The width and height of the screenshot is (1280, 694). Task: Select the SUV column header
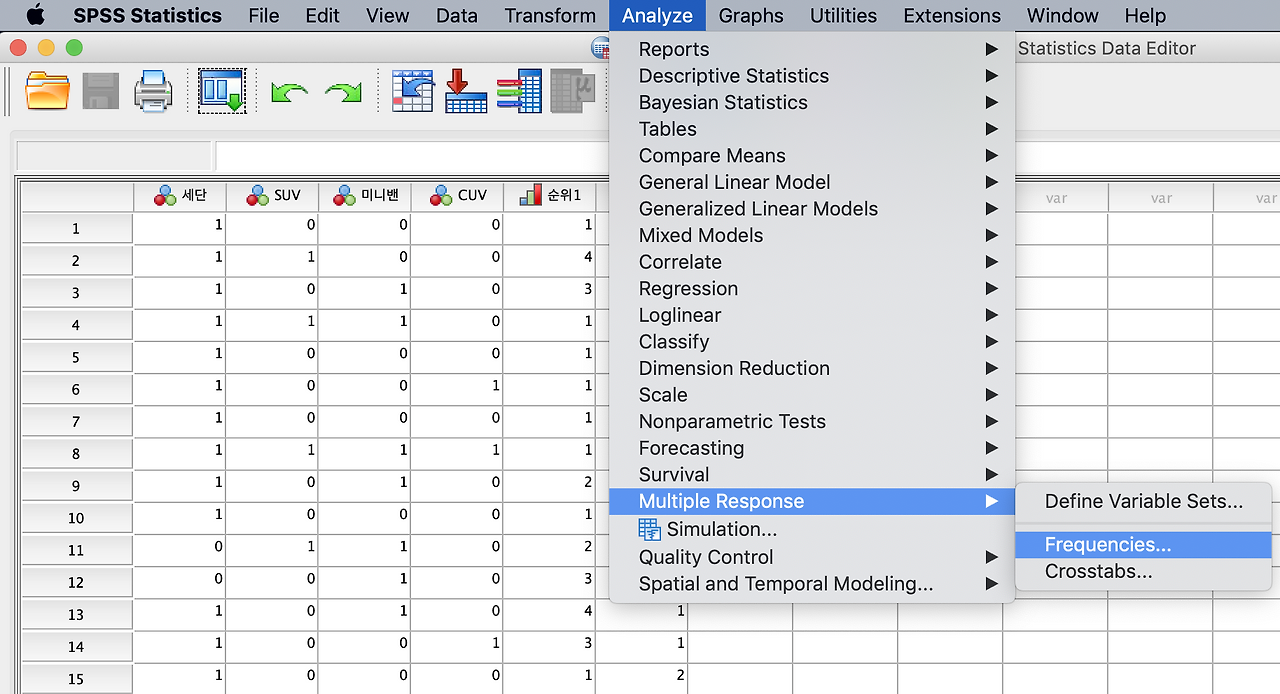[x=272, y=197]
